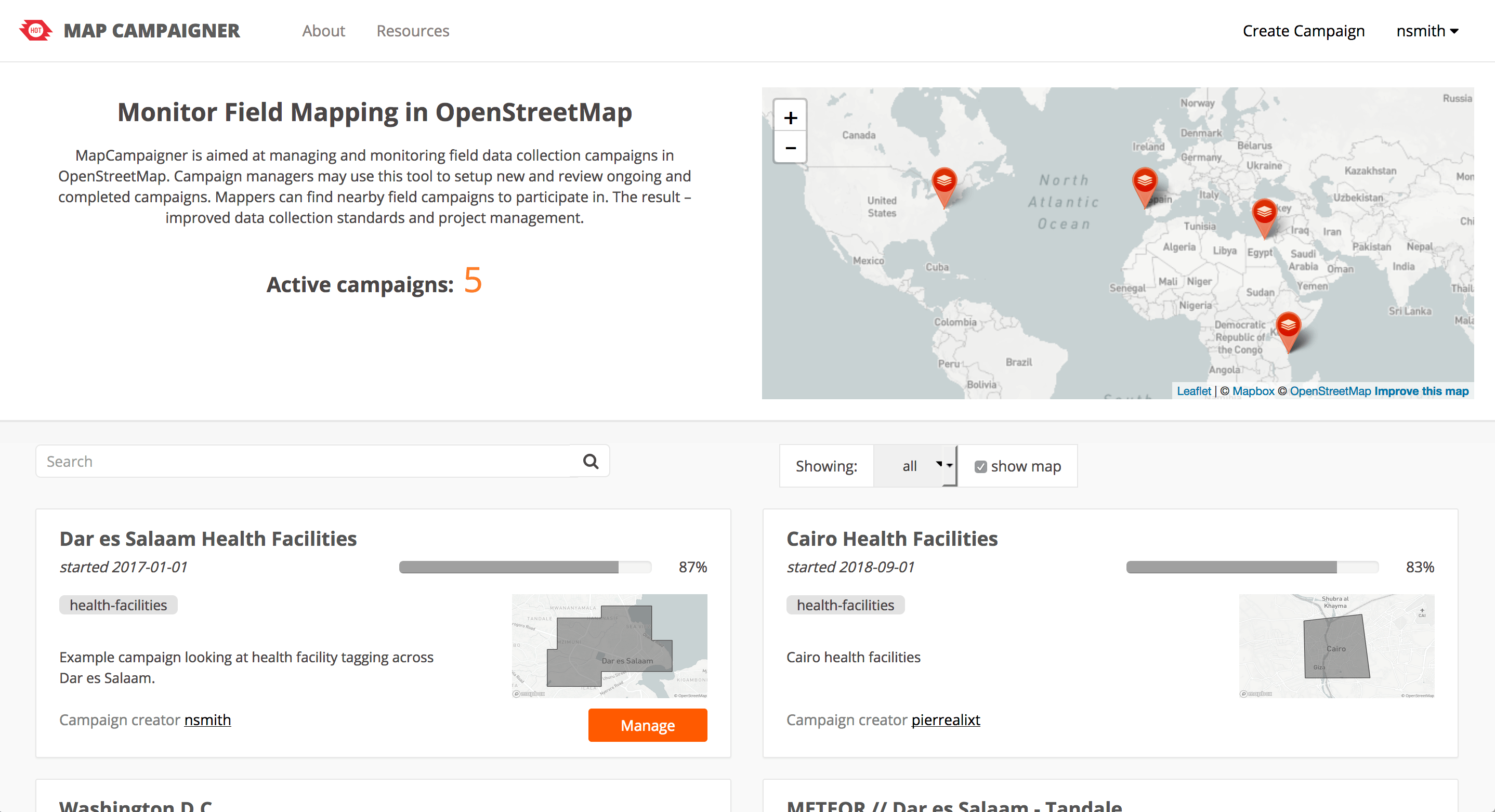1495x812 pixels.
Task: Select the map marker over the United States
Action: 944,187
